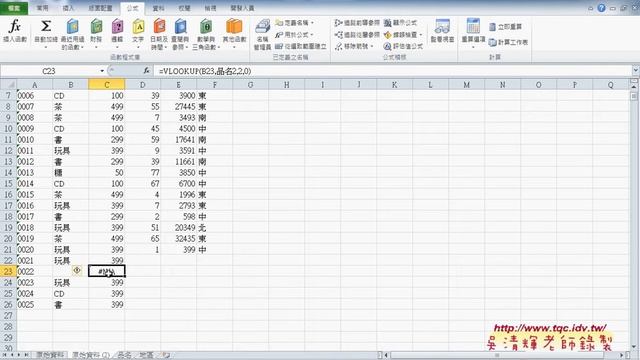640x360 pixels.
Task: Click the VLOOKUP formula in formula bar
Action: click(205, 71)
